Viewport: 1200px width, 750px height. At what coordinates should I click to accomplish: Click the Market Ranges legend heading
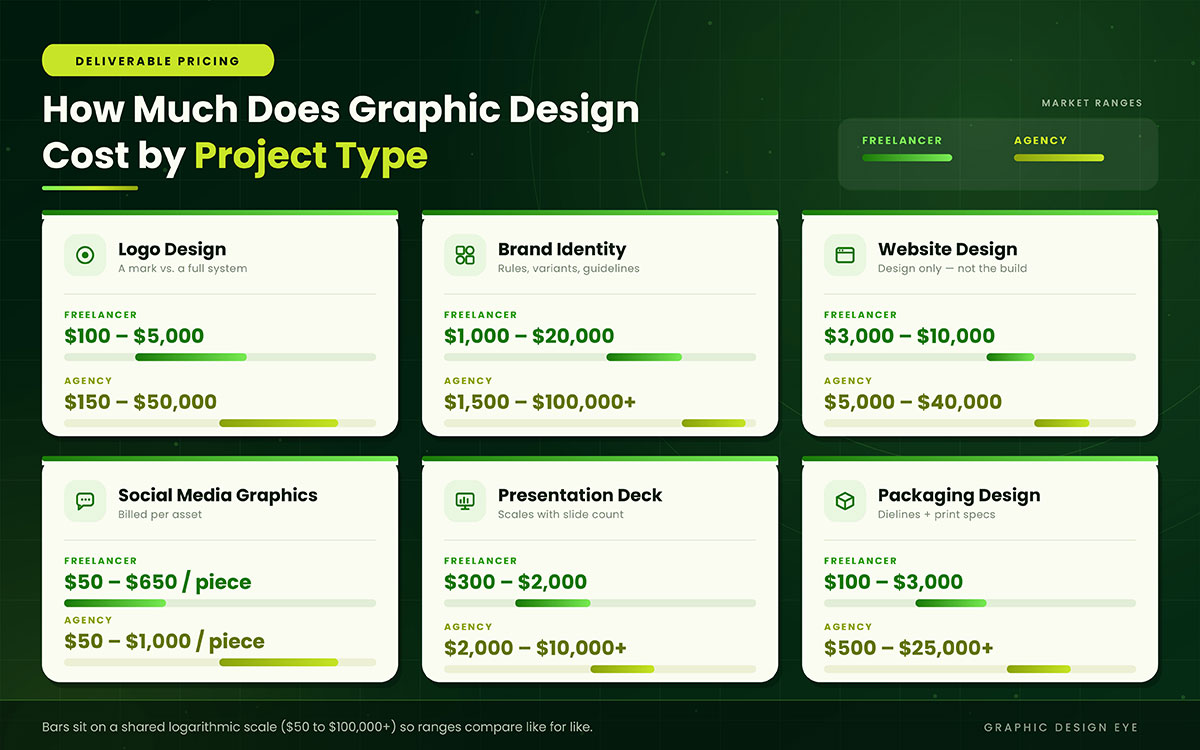click(x=1092, y=103)
